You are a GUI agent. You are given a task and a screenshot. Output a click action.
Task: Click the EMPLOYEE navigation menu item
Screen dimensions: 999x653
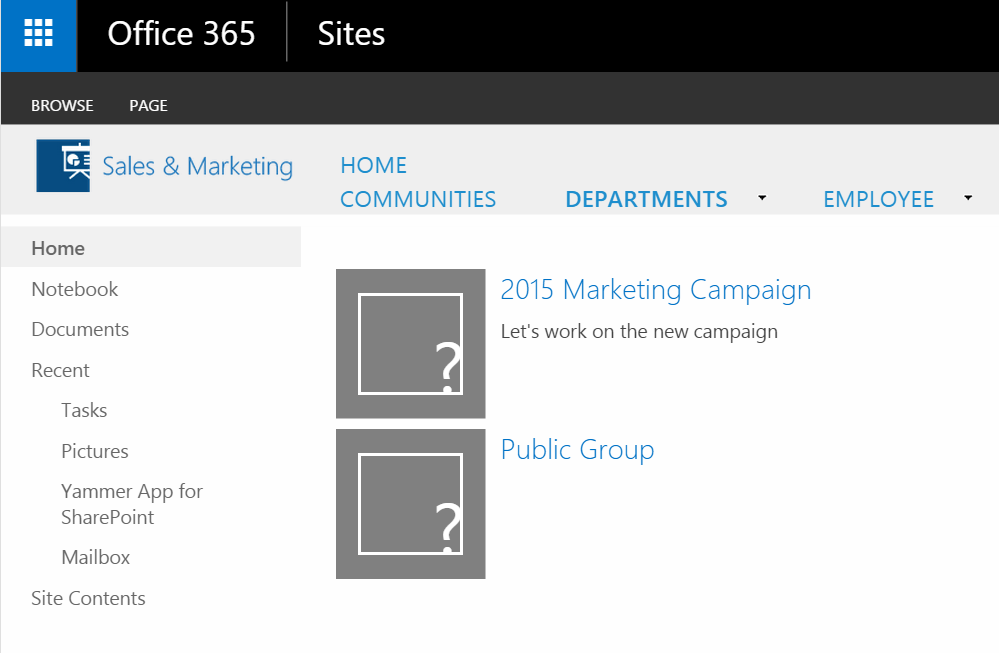[x=878, y=199]
